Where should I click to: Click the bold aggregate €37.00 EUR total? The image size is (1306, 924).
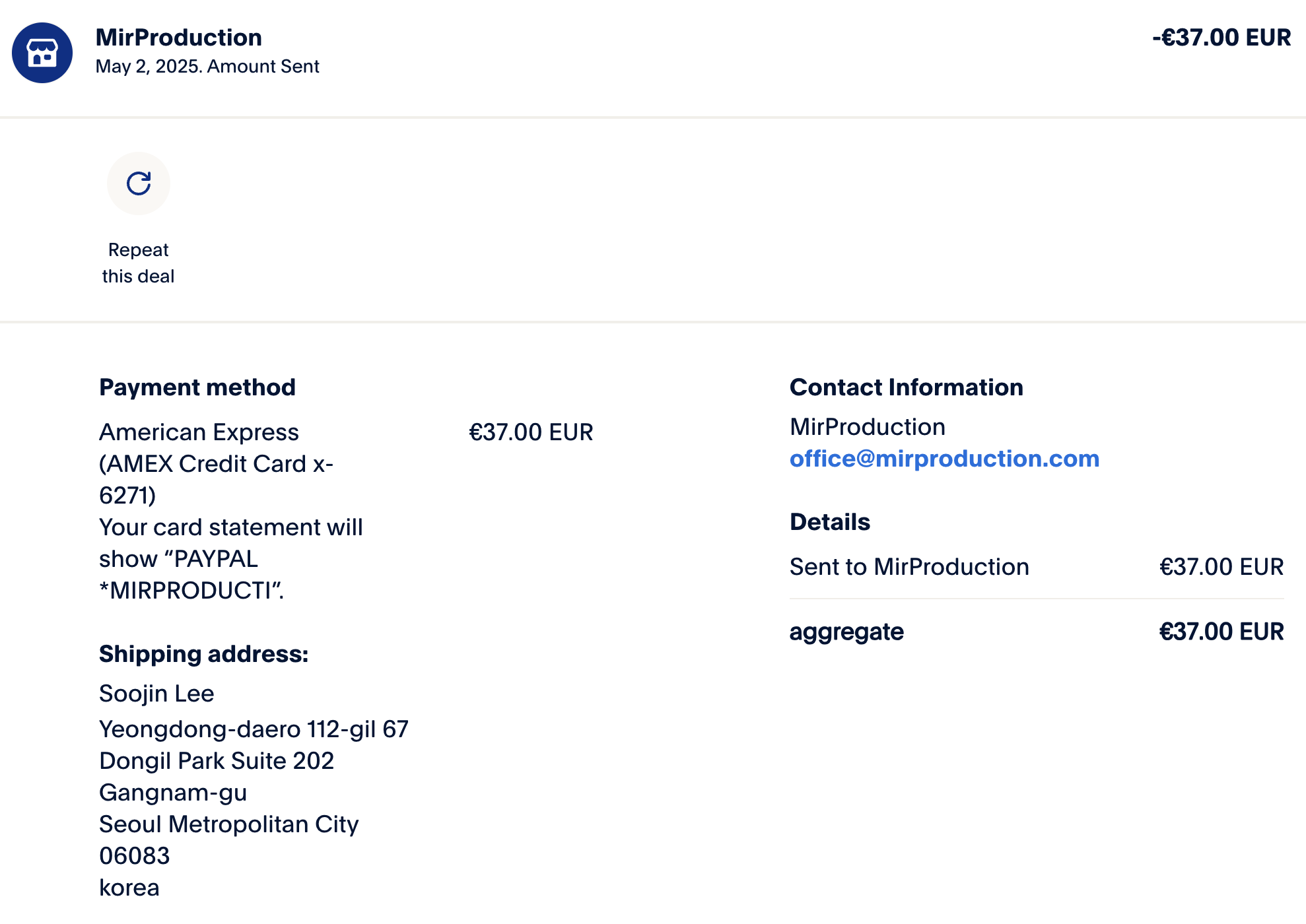pyautogui.click(x=1221, y=632)
